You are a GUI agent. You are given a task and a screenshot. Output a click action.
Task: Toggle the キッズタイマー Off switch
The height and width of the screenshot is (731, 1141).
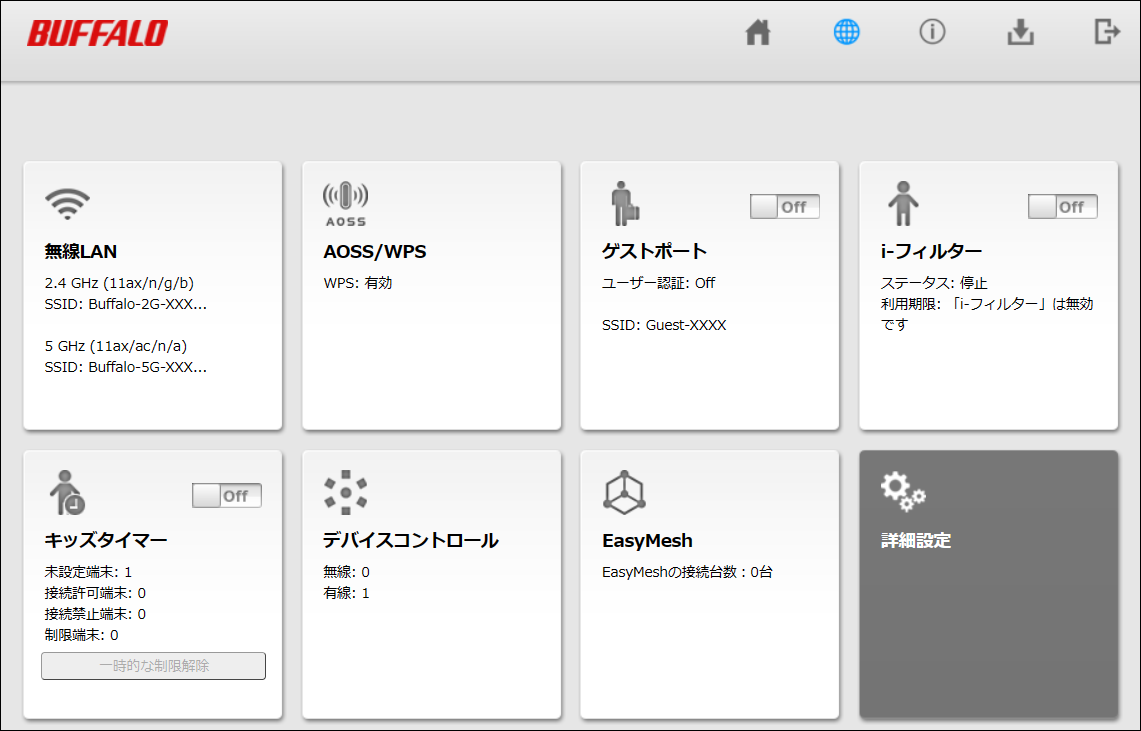[226, 496]
